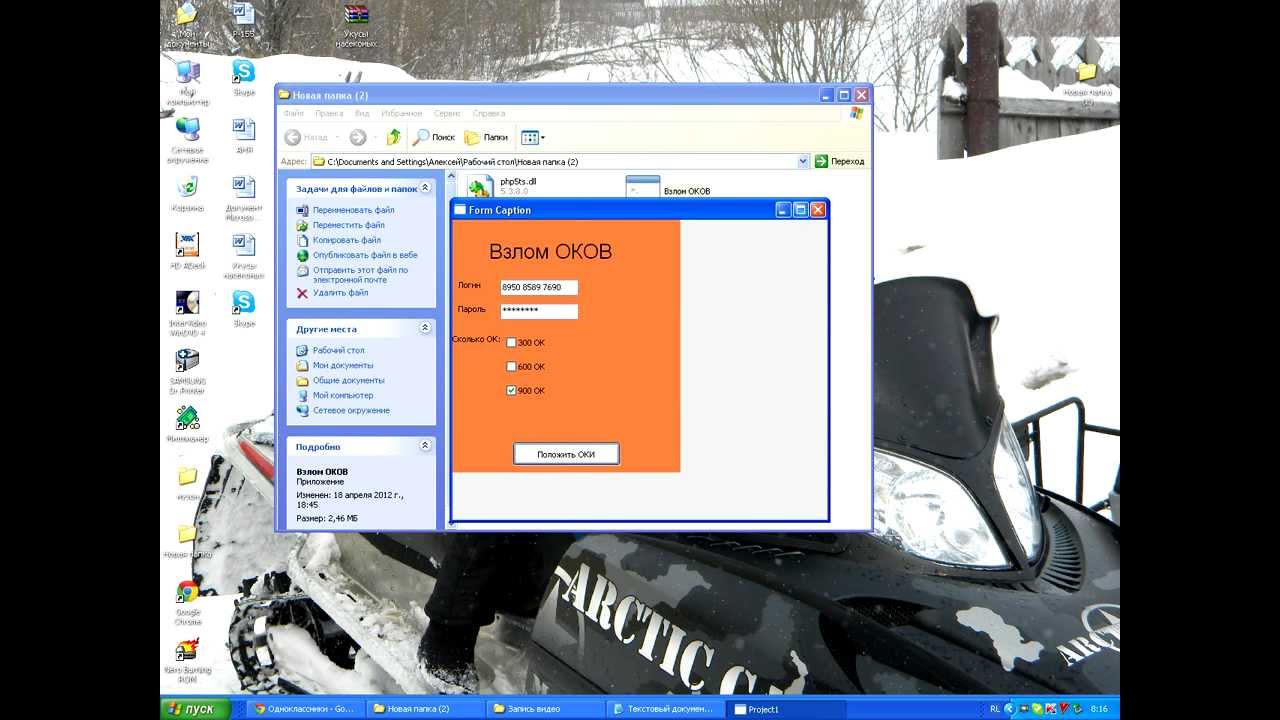The image size is (1280, 720).
Task: Switch to Текстовый документ taskbar button
Action: coord(663,709)
